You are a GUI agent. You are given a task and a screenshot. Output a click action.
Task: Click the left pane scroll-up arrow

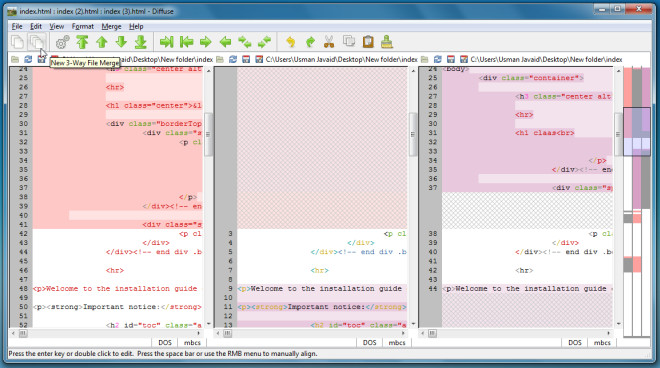point(208,71)
